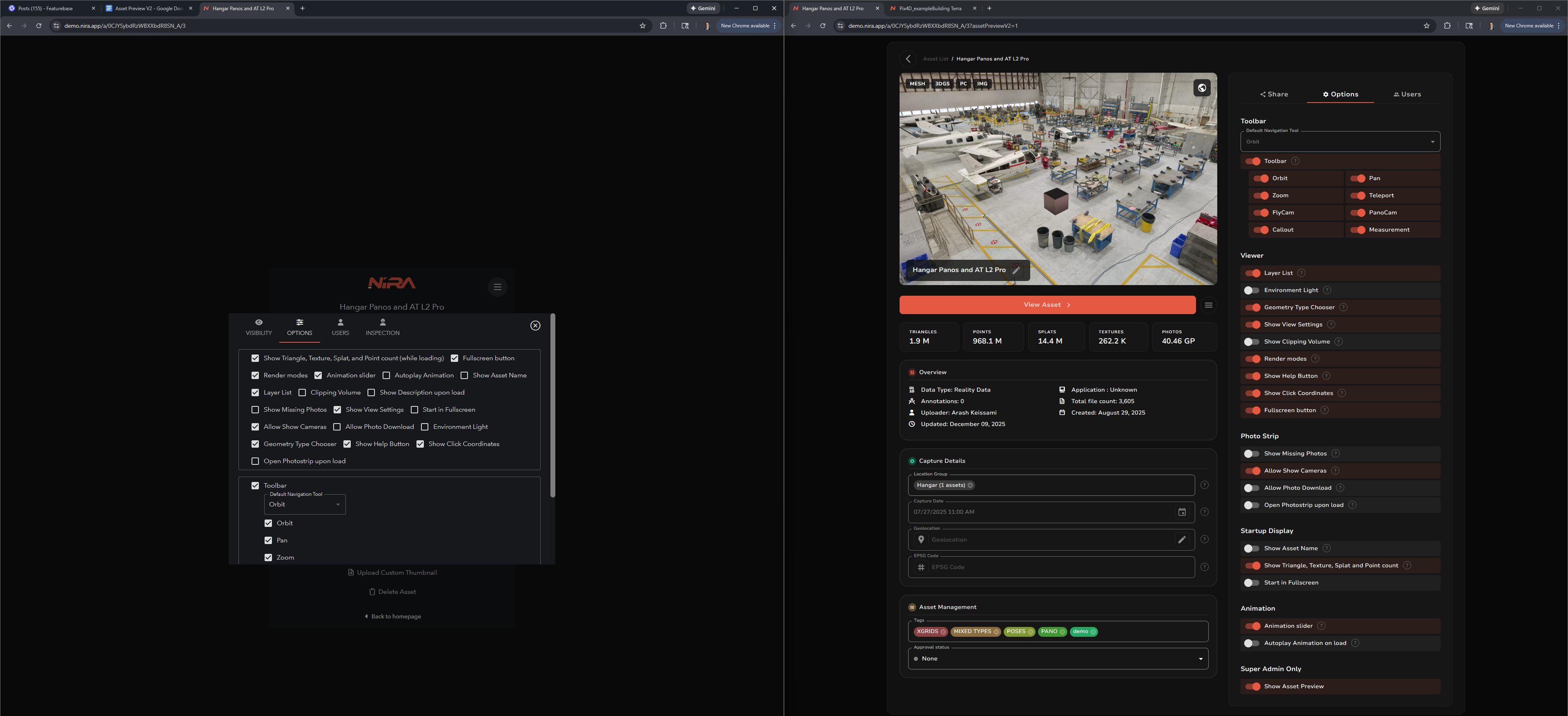Toggle Show Asset Preview switch

1252,686
